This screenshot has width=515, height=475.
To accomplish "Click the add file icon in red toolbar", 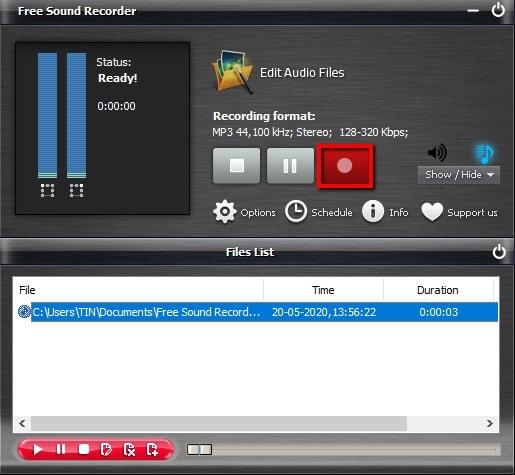I will click(152, 449).
